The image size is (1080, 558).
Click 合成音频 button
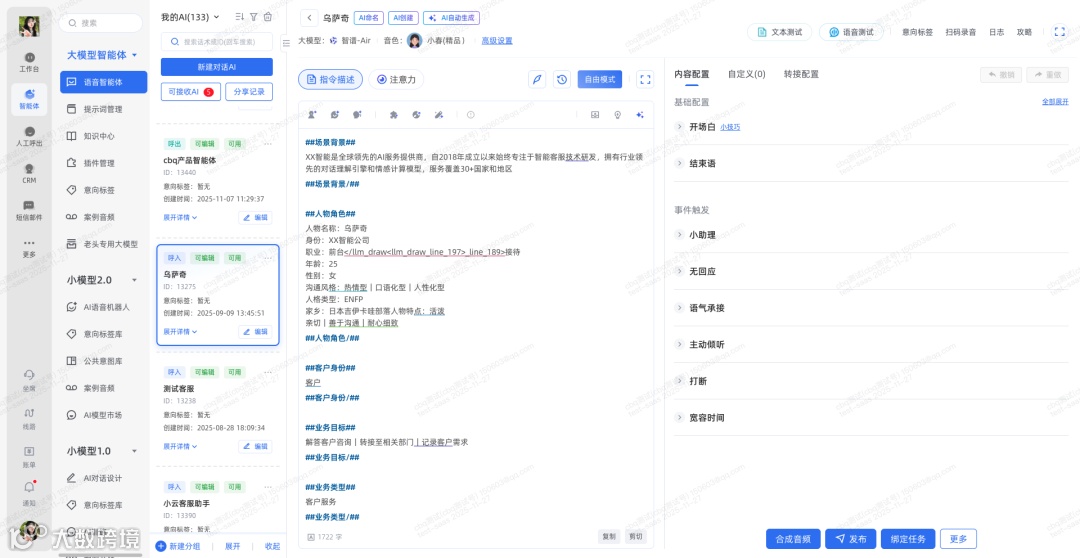pyautogui.click(x=793, y=539)
